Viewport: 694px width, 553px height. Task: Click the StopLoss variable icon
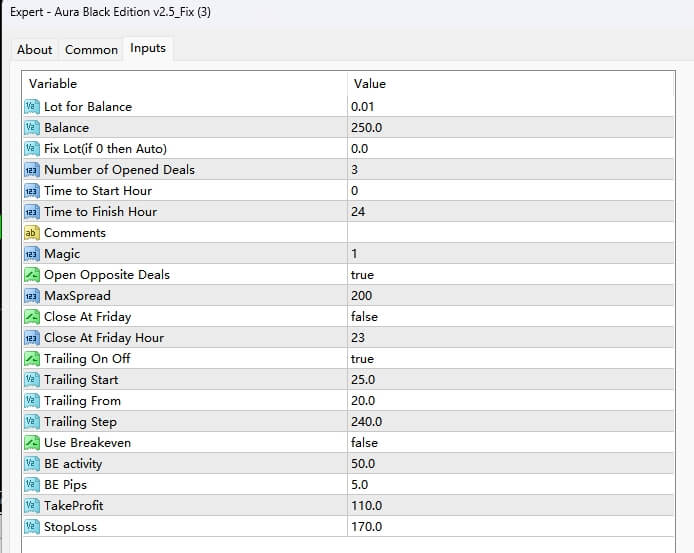point(31,527)
